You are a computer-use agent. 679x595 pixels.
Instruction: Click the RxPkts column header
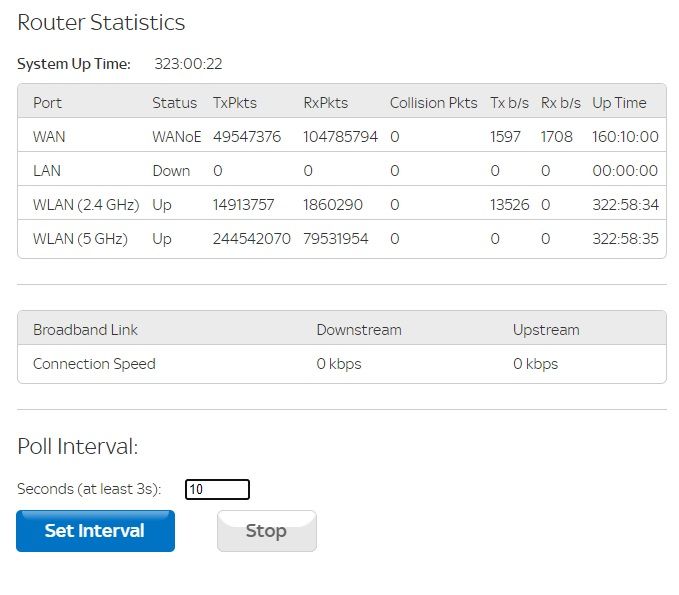pyautogui.click(x=325, y=103)
